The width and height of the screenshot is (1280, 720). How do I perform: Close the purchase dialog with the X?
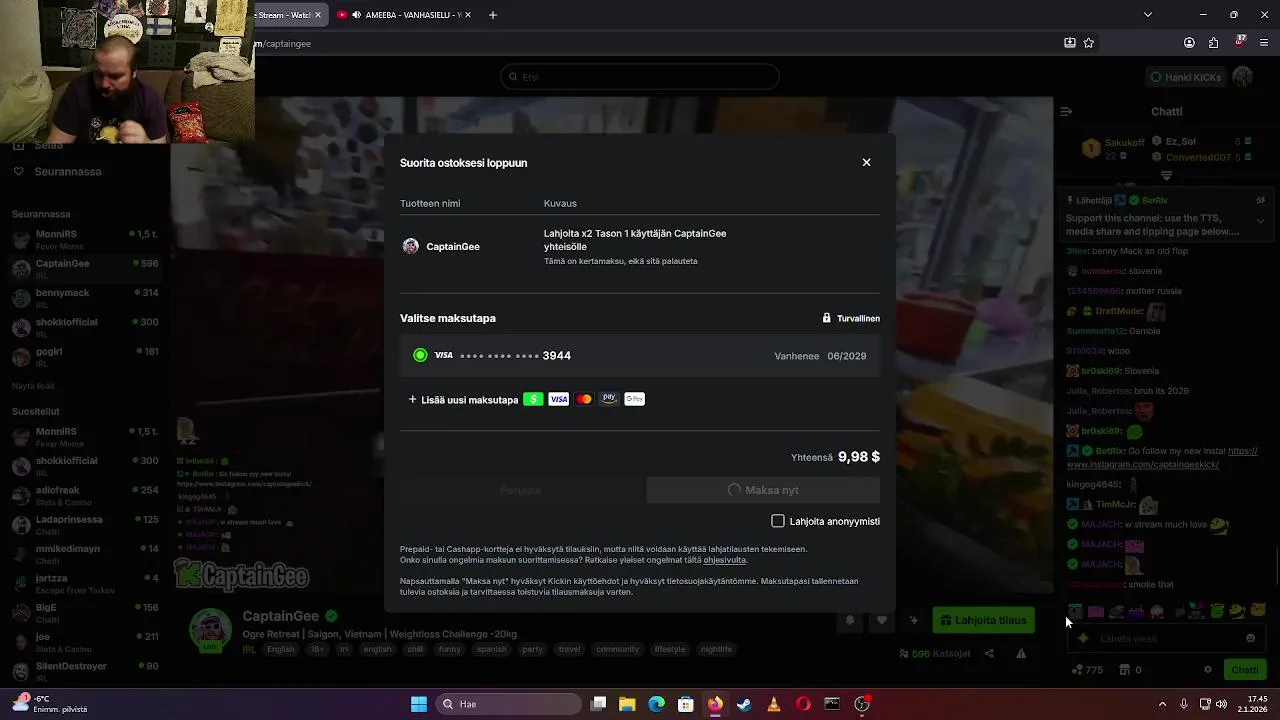(866, 162)
